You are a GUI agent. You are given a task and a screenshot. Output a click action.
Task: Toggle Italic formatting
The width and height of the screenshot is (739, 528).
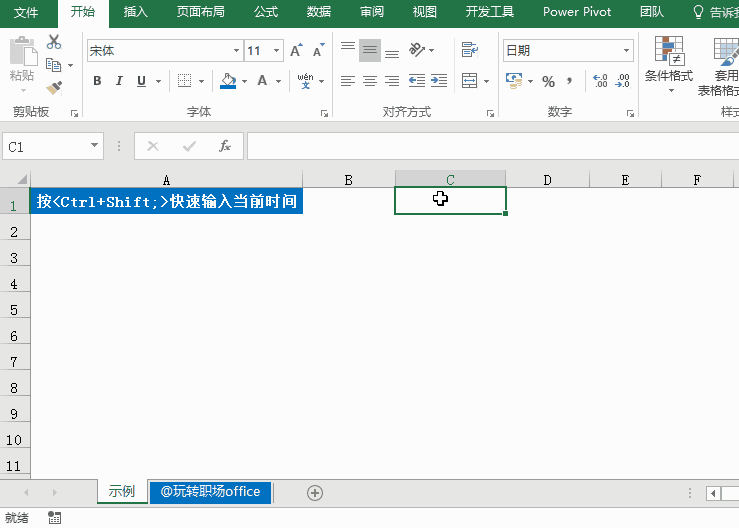point(119,81)
